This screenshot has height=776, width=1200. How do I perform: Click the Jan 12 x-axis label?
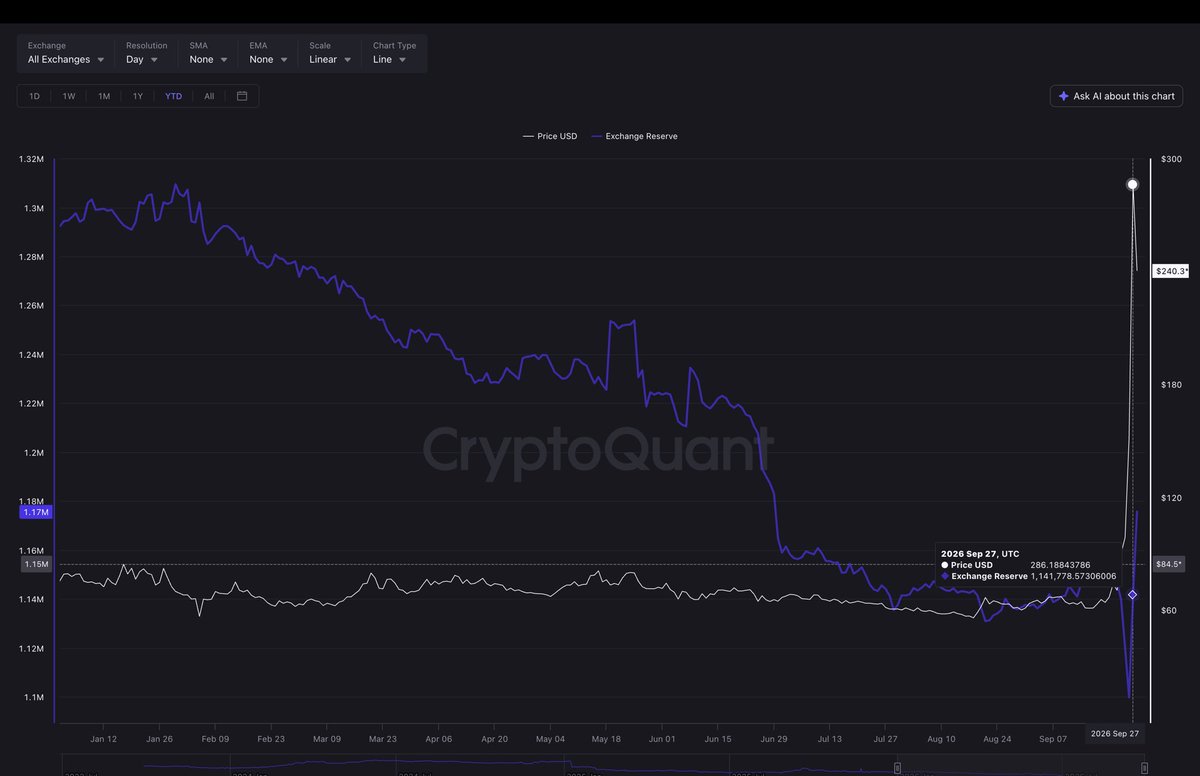tap(104, 739)
